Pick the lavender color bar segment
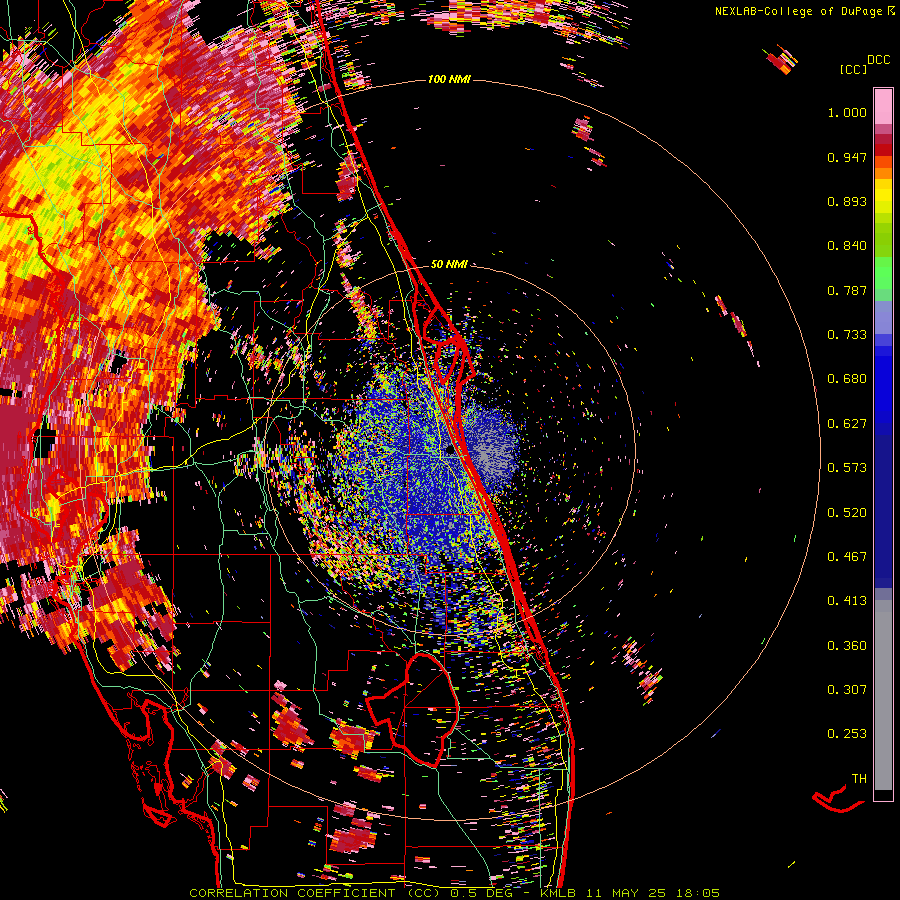Screen dimensions: 900x900 [883, 317]
